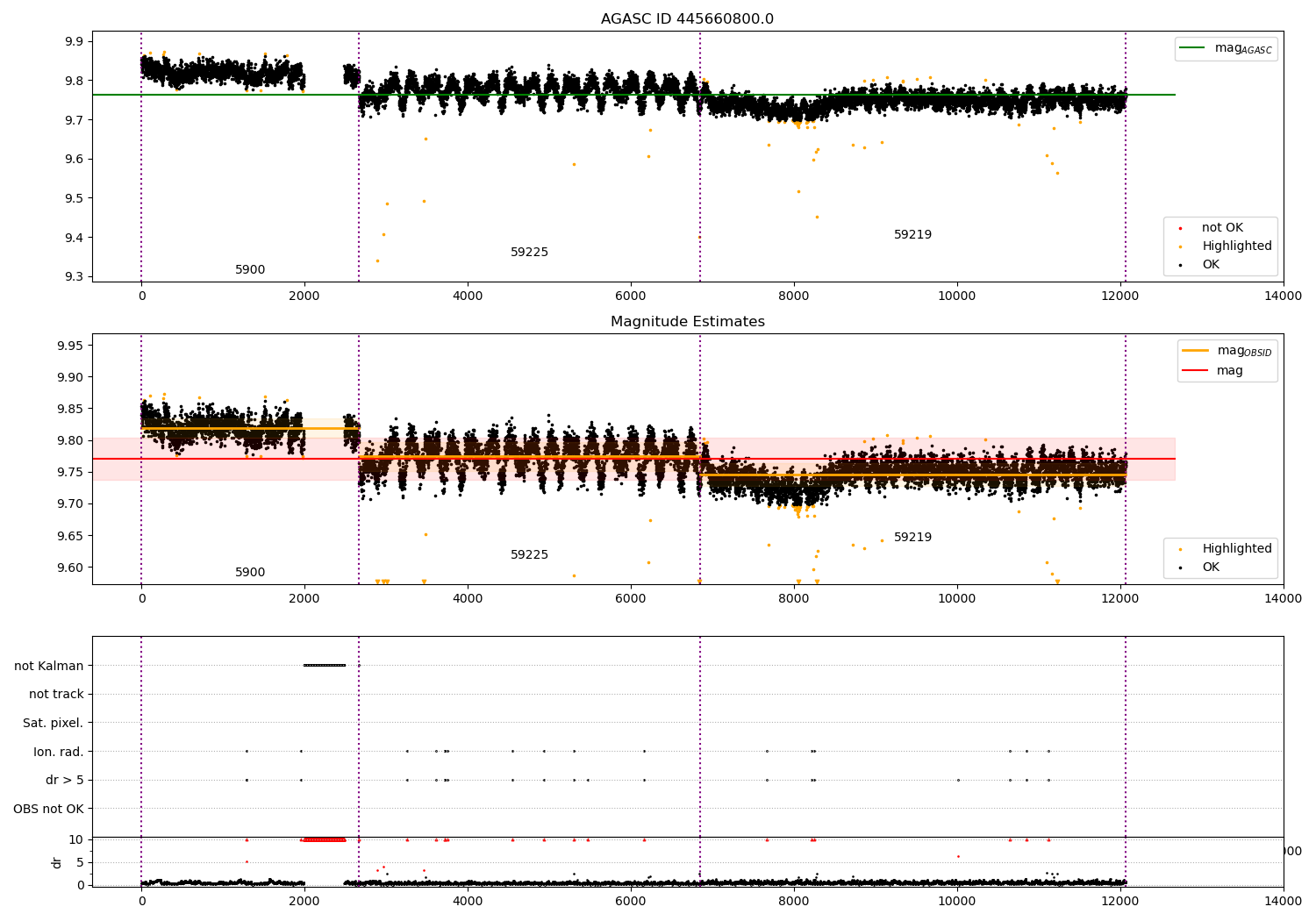Screen dimensions: 1316x921
Task: Click the '59219' annotation in the middle plot
Action: tap(912, 538)
